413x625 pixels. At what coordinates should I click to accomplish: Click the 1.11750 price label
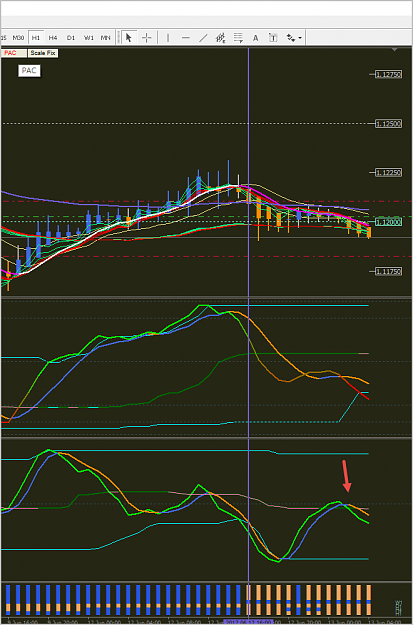point(388,271)
